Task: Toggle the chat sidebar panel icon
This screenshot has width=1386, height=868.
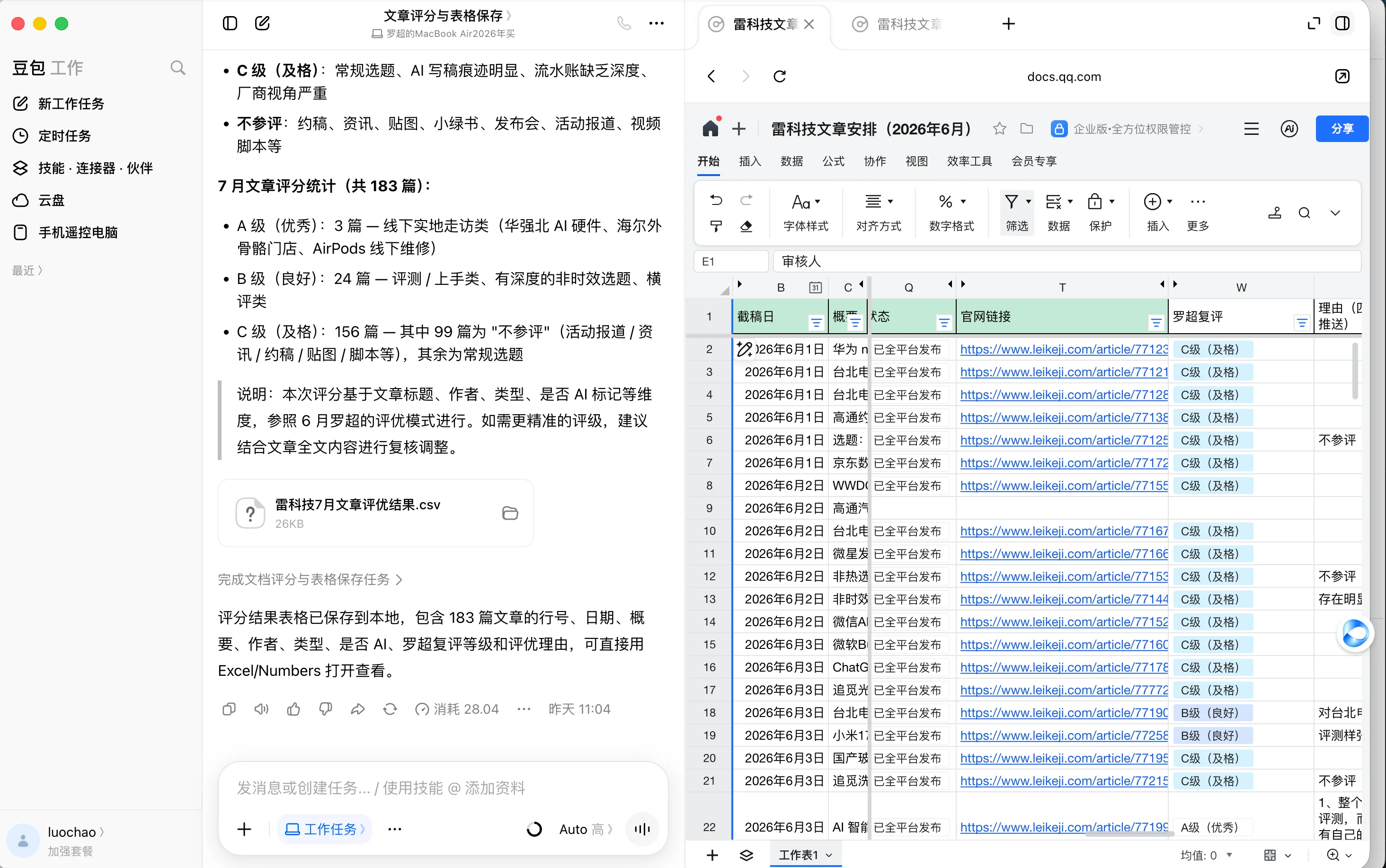Action: (230, 24)
